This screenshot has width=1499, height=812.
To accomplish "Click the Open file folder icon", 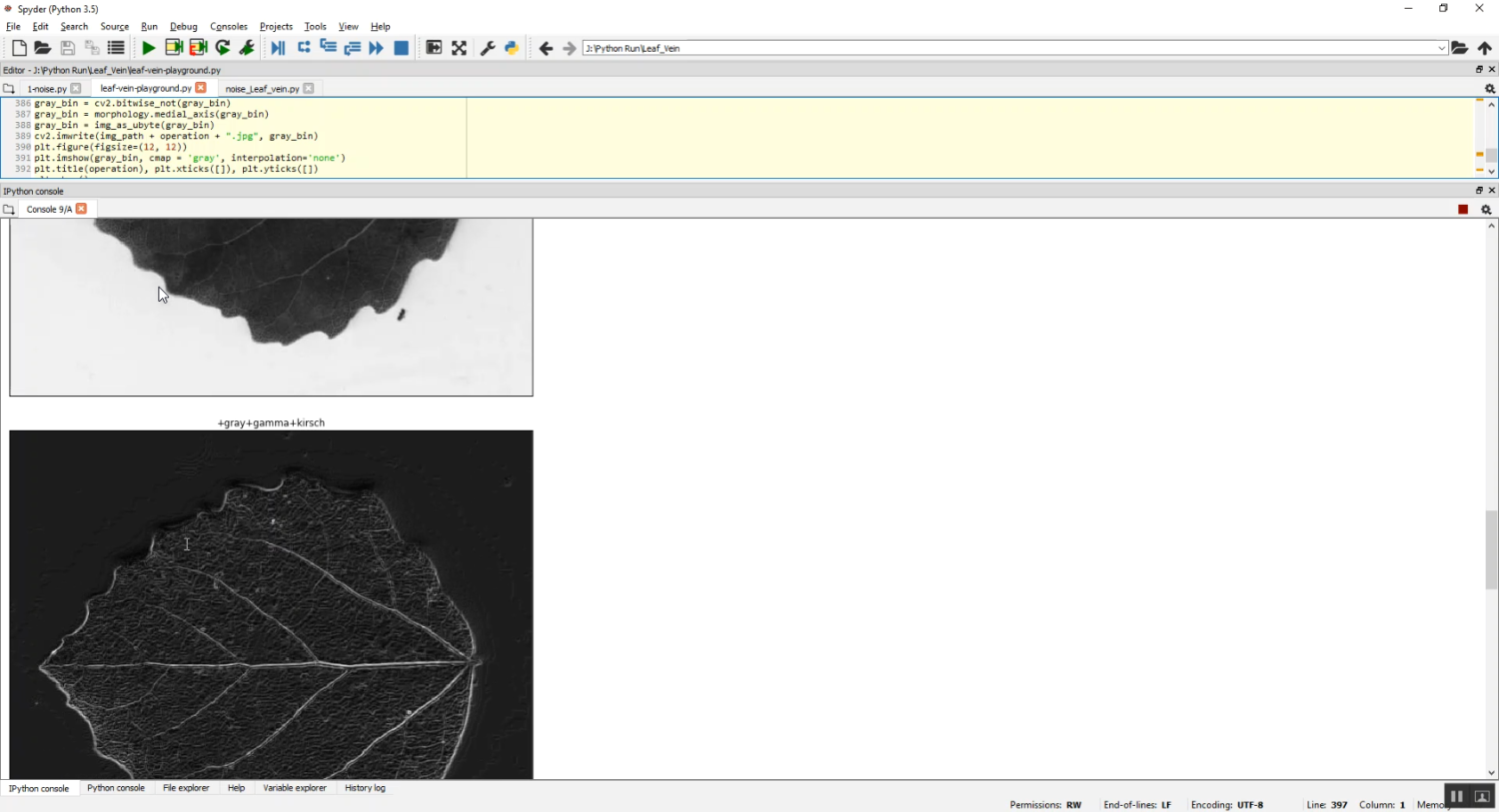I will click(x=42, y=48).
